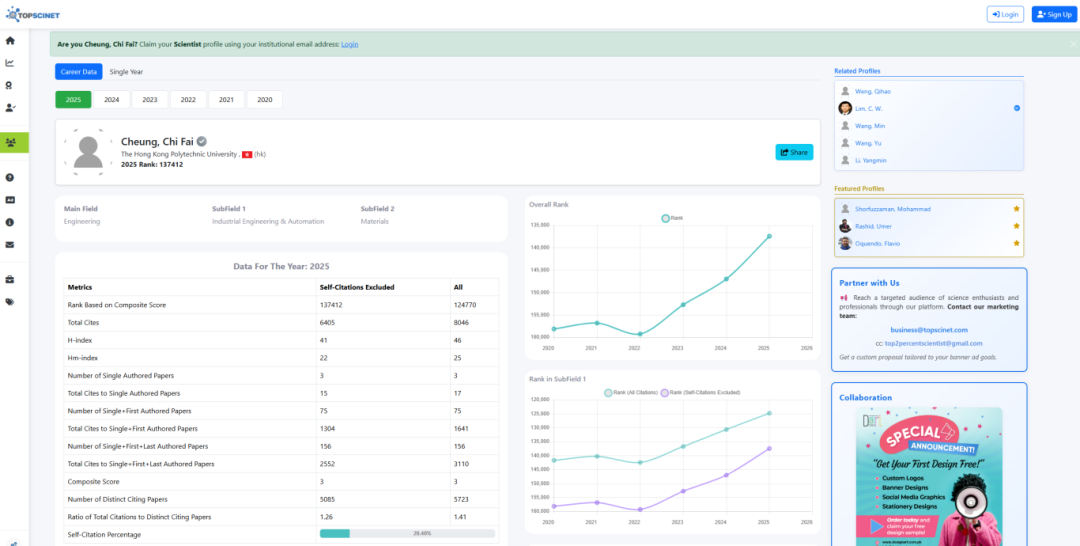Toggle Rank (All Citations) legend series
This screenshot has width=1080, height=546.
click(x=630, y=393)
